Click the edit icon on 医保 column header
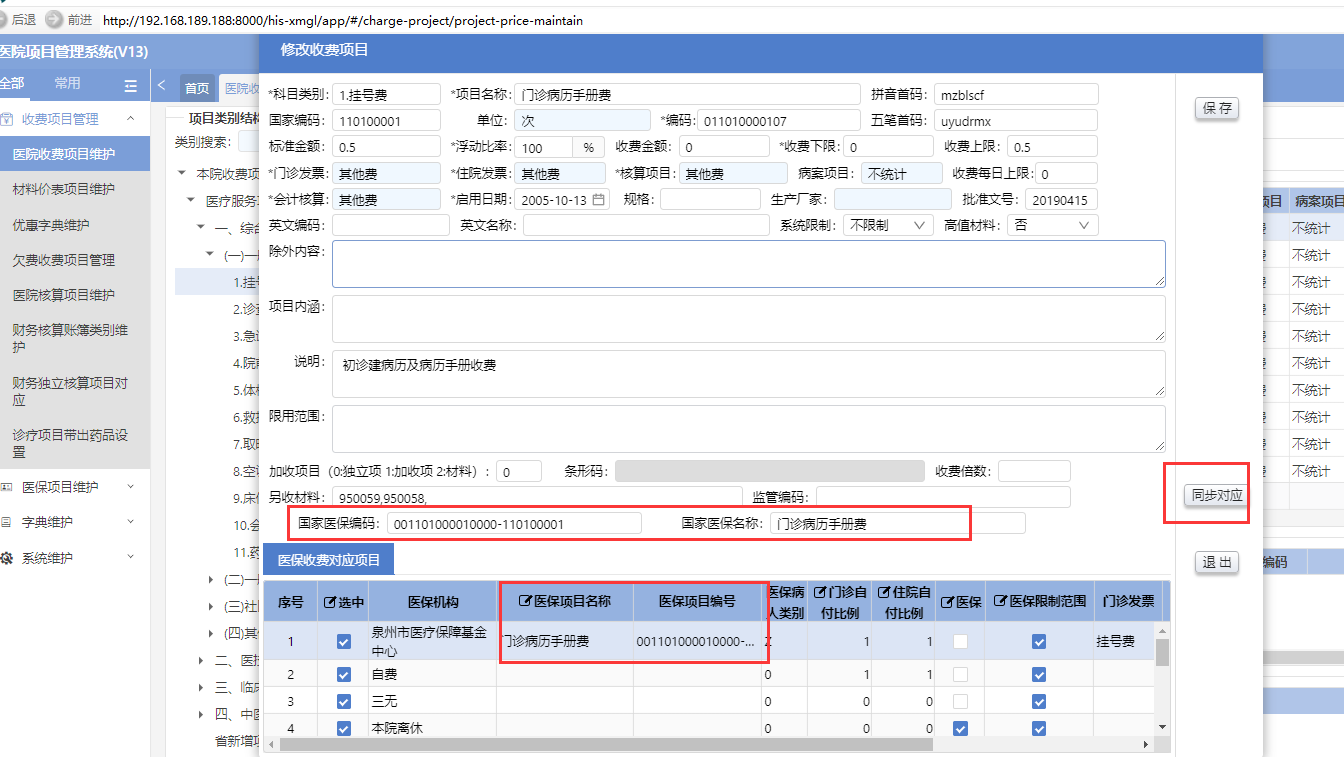 pyautogui.click(x=947, y=602)
